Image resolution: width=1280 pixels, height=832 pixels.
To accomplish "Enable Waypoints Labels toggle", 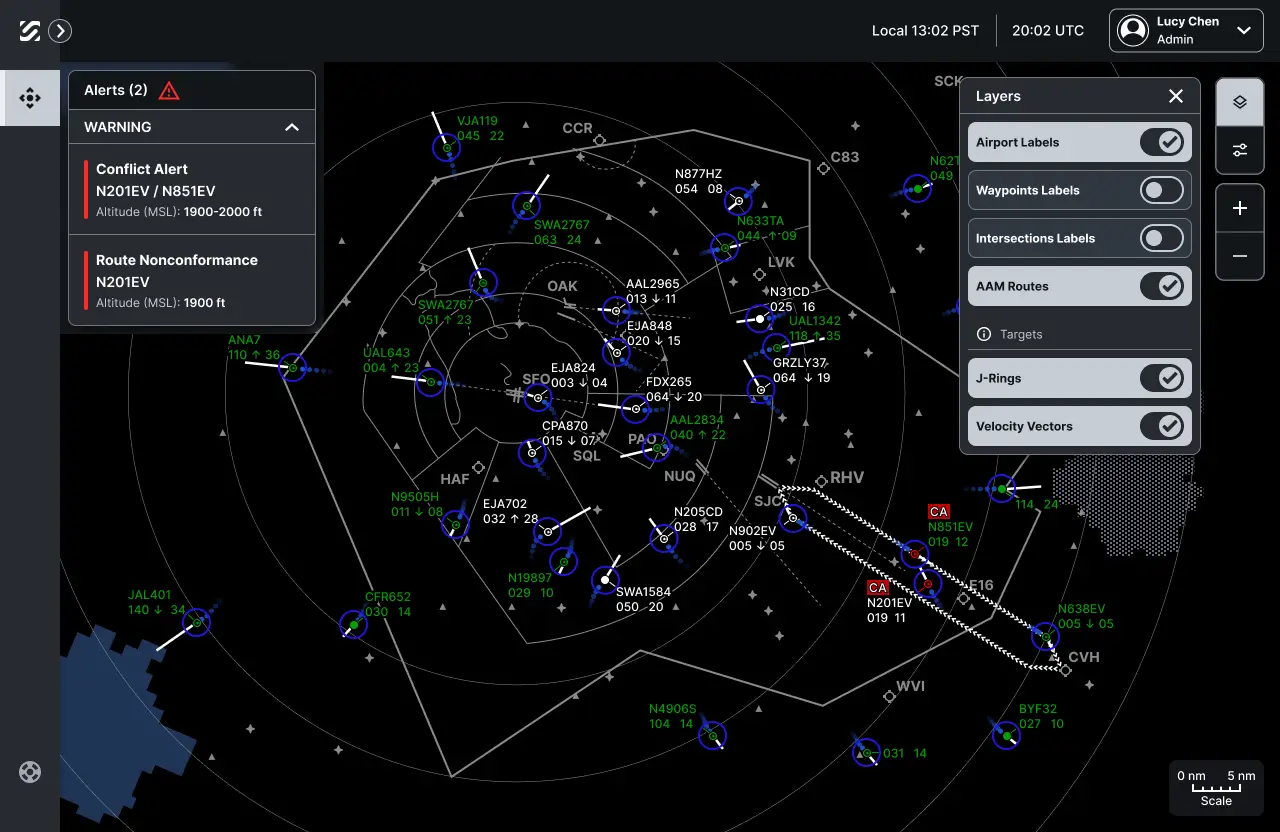I will point(1162,190).
